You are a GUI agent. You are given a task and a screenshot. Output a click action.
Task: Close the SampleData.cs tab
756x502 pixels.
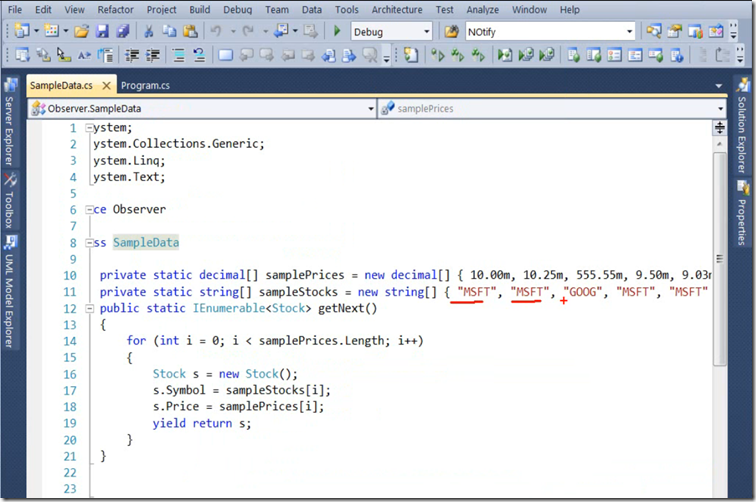tap(107, 86)
